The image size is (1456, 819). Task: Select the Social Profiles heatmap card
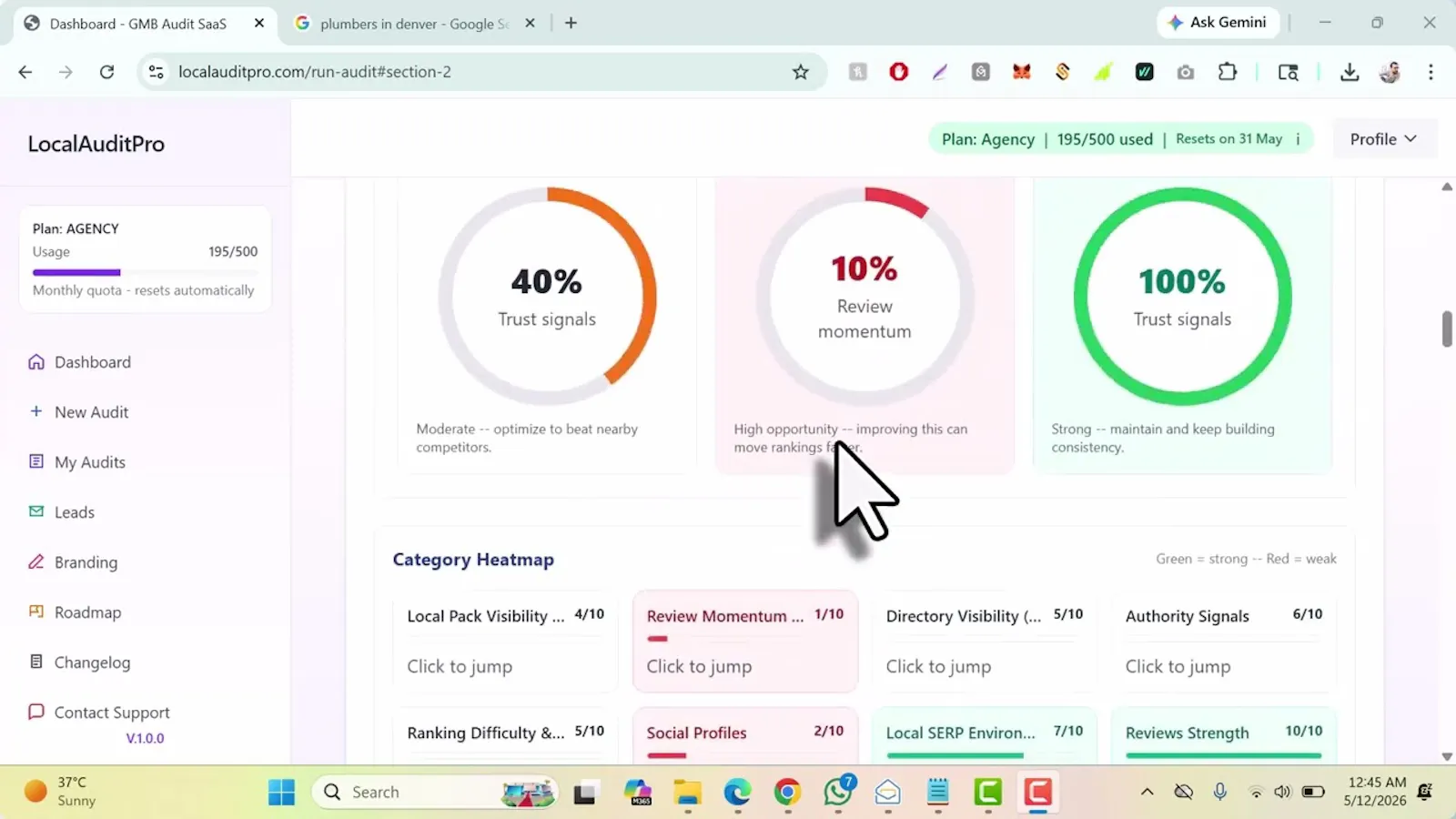(x=745, y=736)
